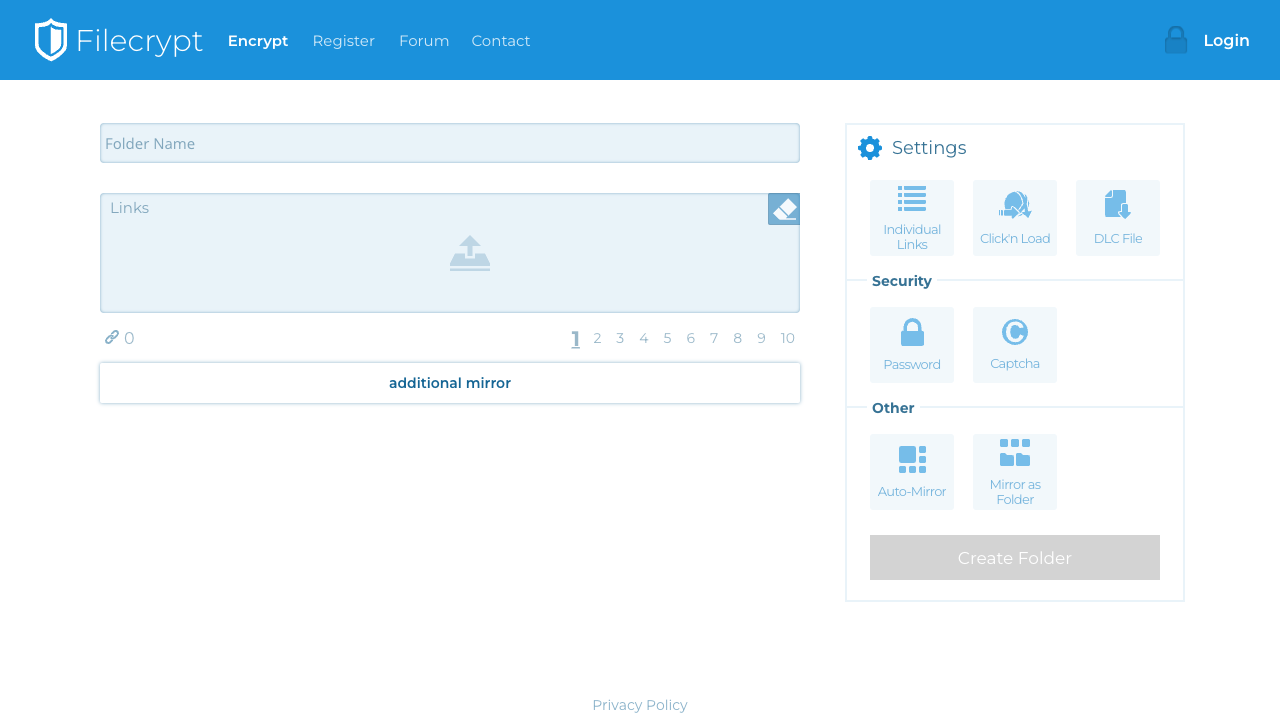
Task: Switch to mirror tab number 5
Action: tap(667, 338)
